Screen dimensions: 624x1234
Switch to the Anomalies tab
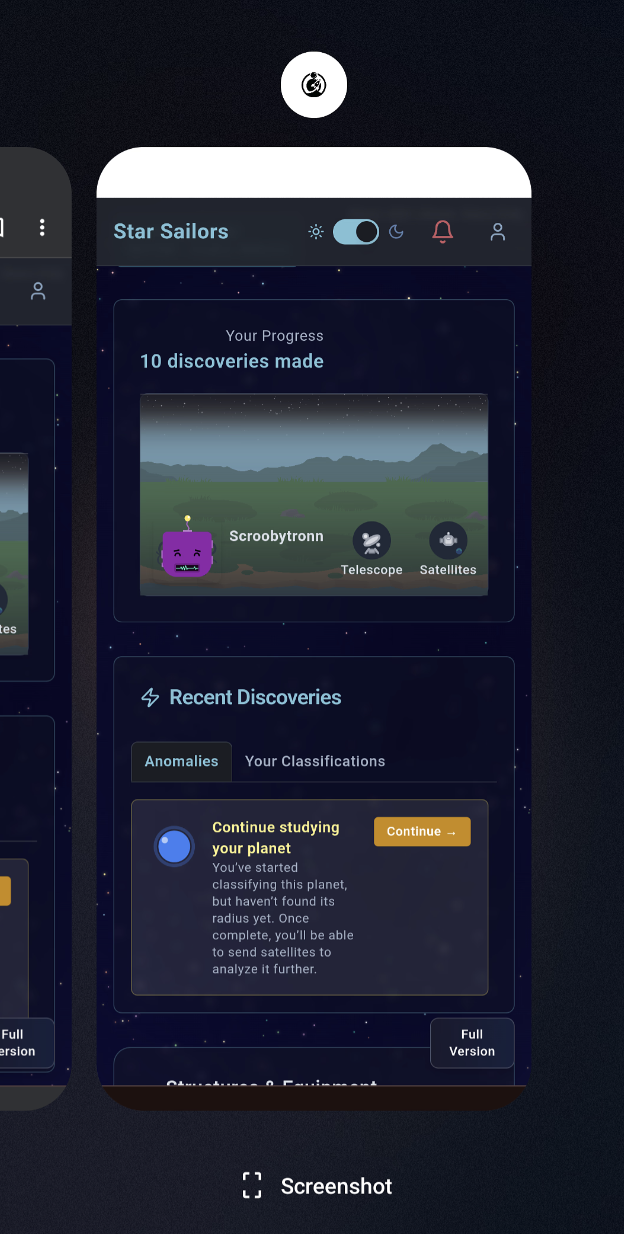(181, 761)
